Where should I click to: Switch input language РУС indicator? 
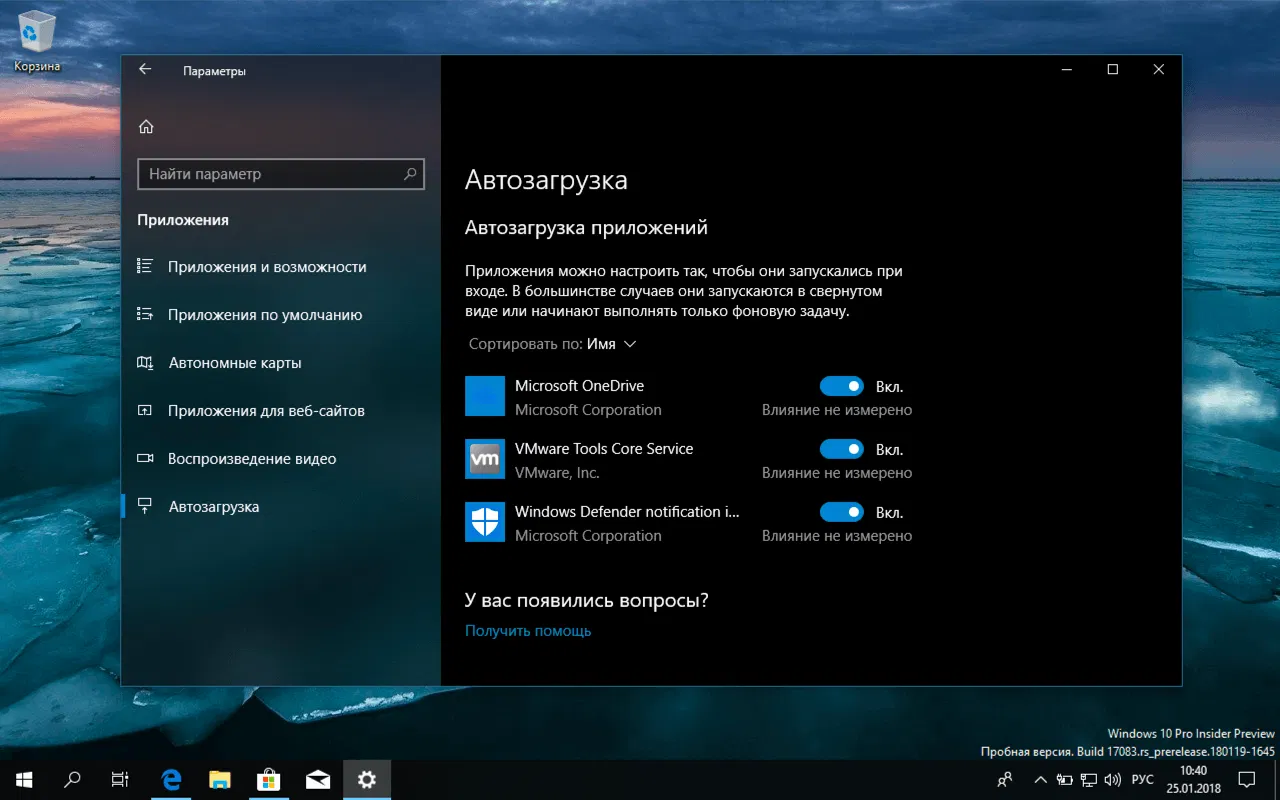coord(1142,779)
